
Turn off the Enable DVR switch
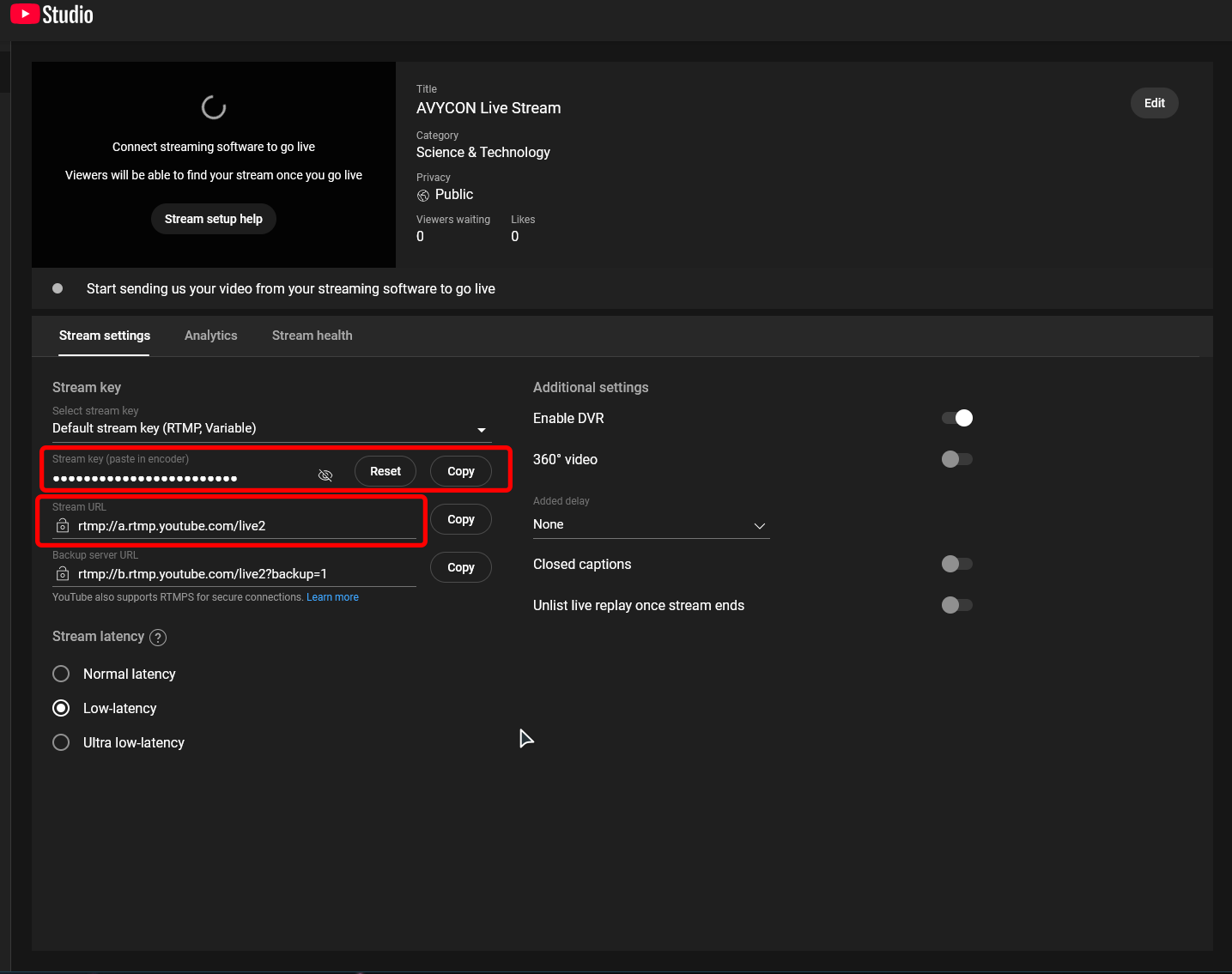pos(957,418)
